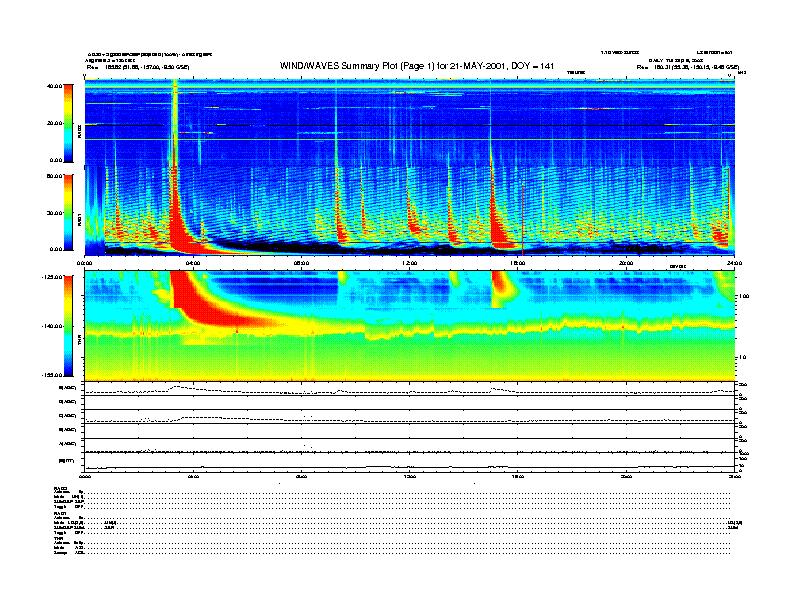Click 00:00 label below RAD1 spectrogram
This screenshot has height=612, width=792.
[x=86, y=264]
